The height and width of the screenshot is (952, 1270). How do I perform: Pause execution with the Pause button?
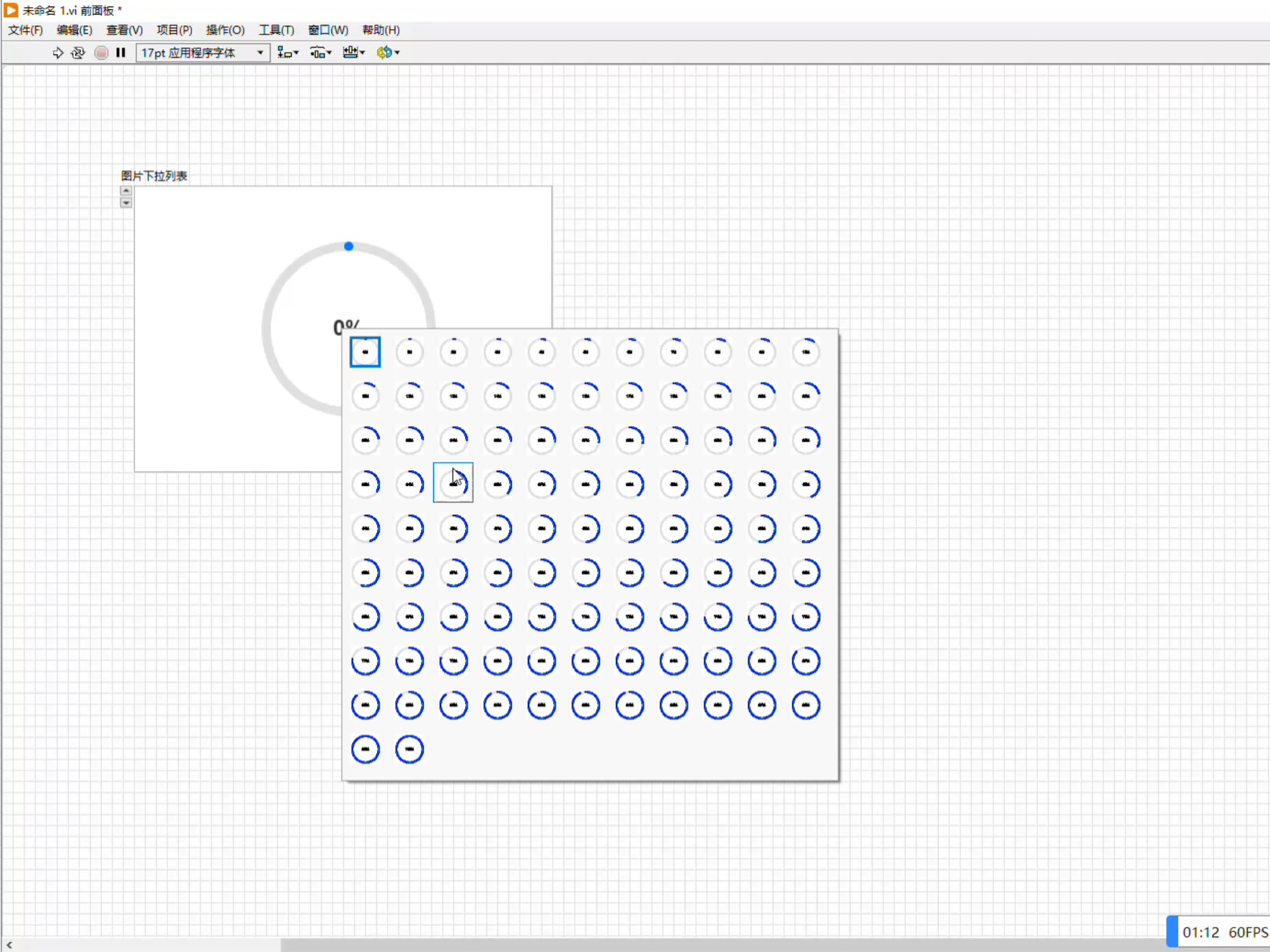[120, 53]
